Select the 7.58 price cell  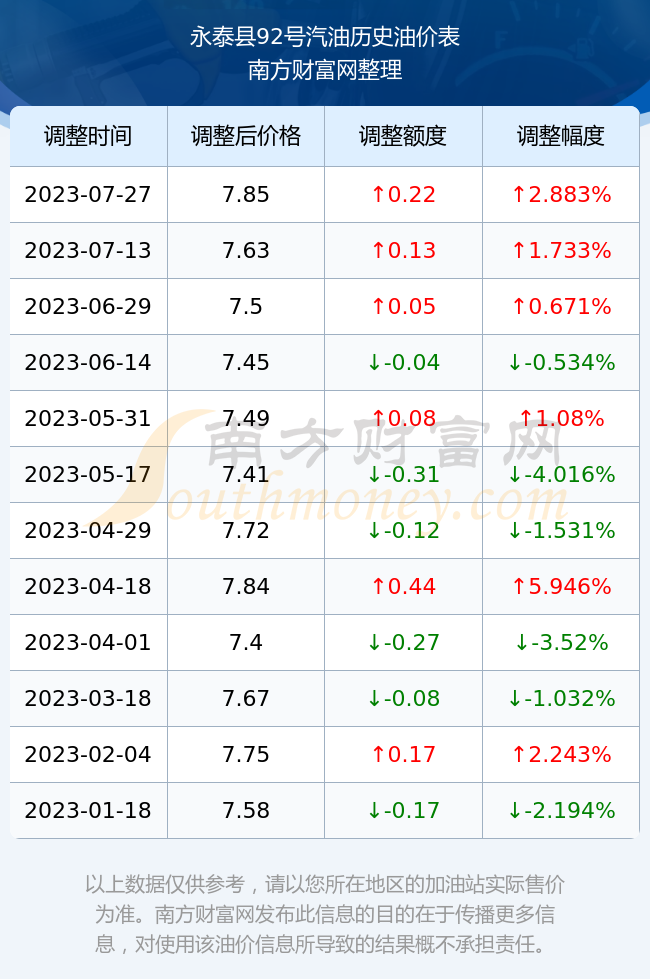[x=246, y=811]
